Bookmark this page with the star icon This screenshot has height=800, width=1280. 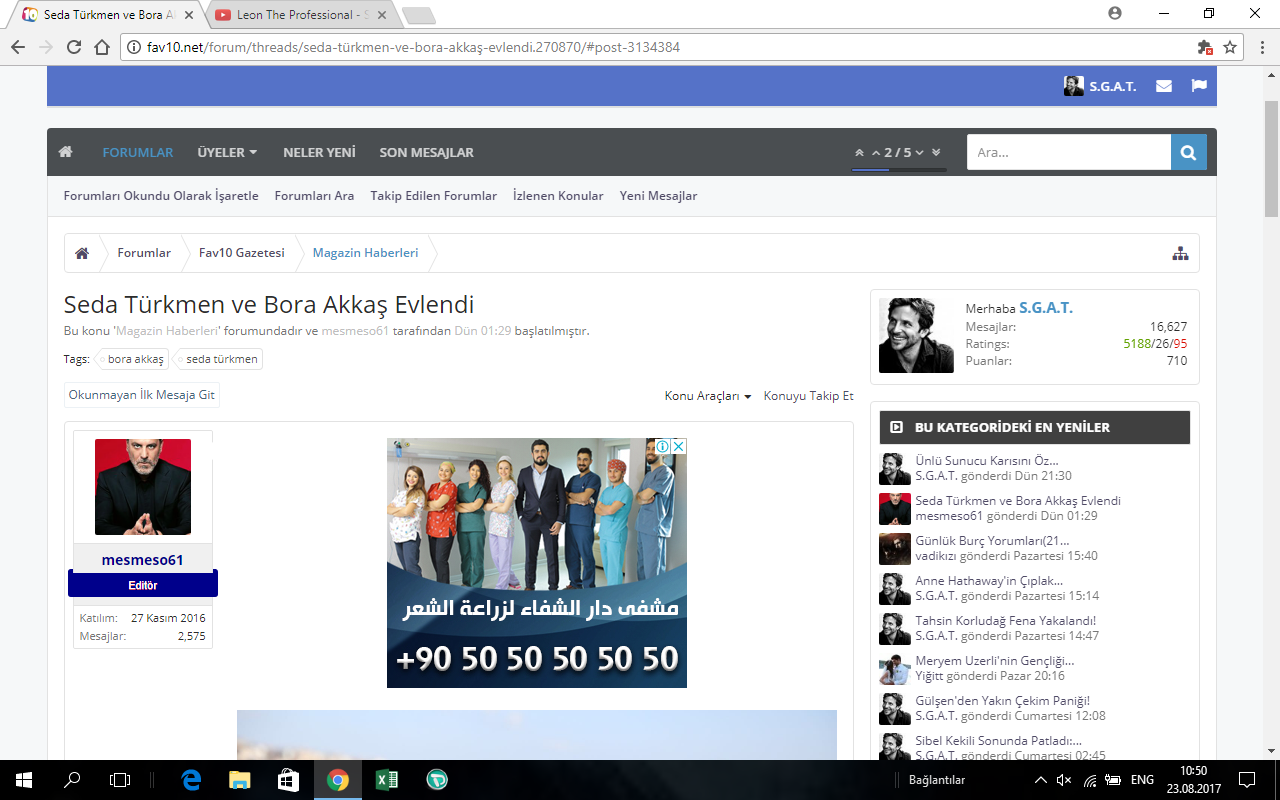pyautogui.click(x=1230, y=47)
